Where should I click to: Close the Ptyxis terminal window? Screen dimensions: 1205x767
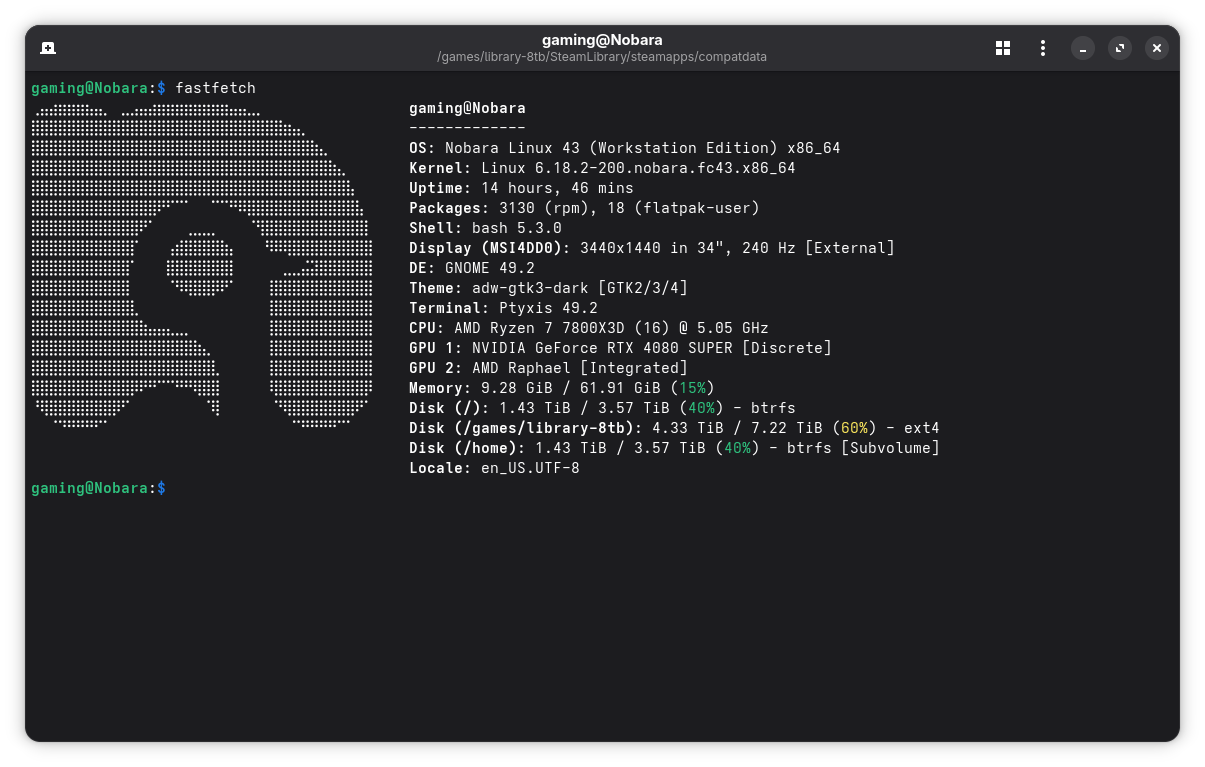click(x=1157, y=48)
